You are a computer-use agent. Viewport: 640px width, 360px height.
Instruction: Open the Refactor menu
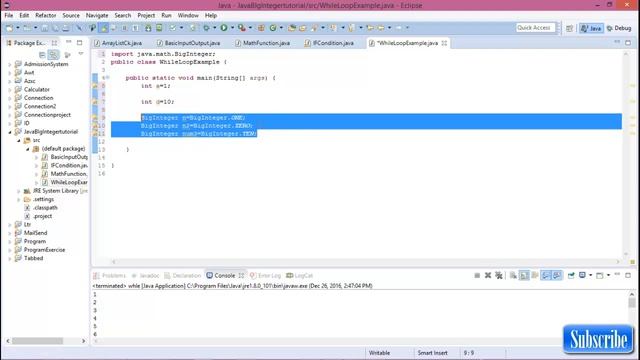click(46, 16)
